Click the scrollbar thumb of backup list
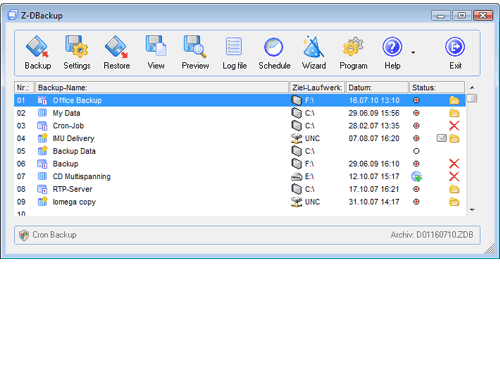Image resolution: width=500 pixels, height=370 pixels. point(472,98)
